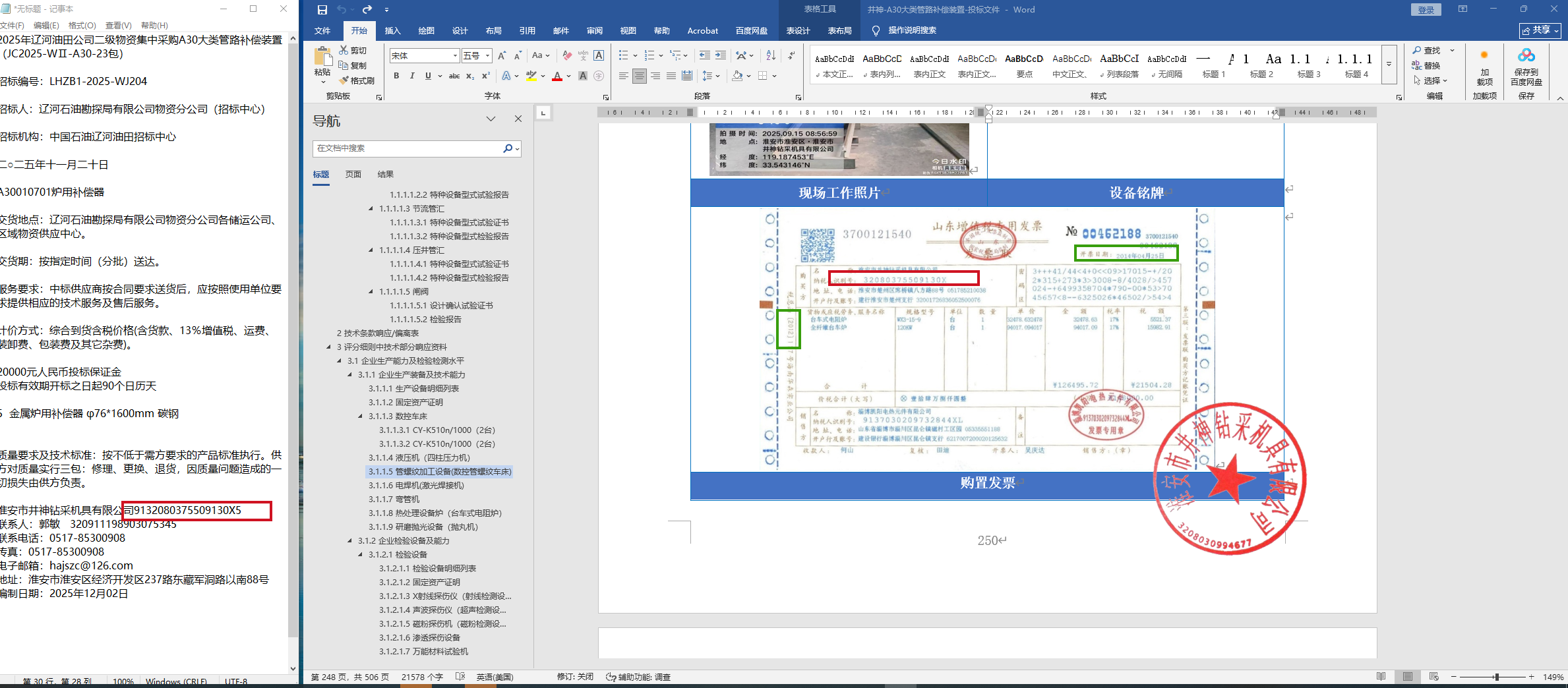Click the 替换 (Replace) button

(x=1426, y=66)
